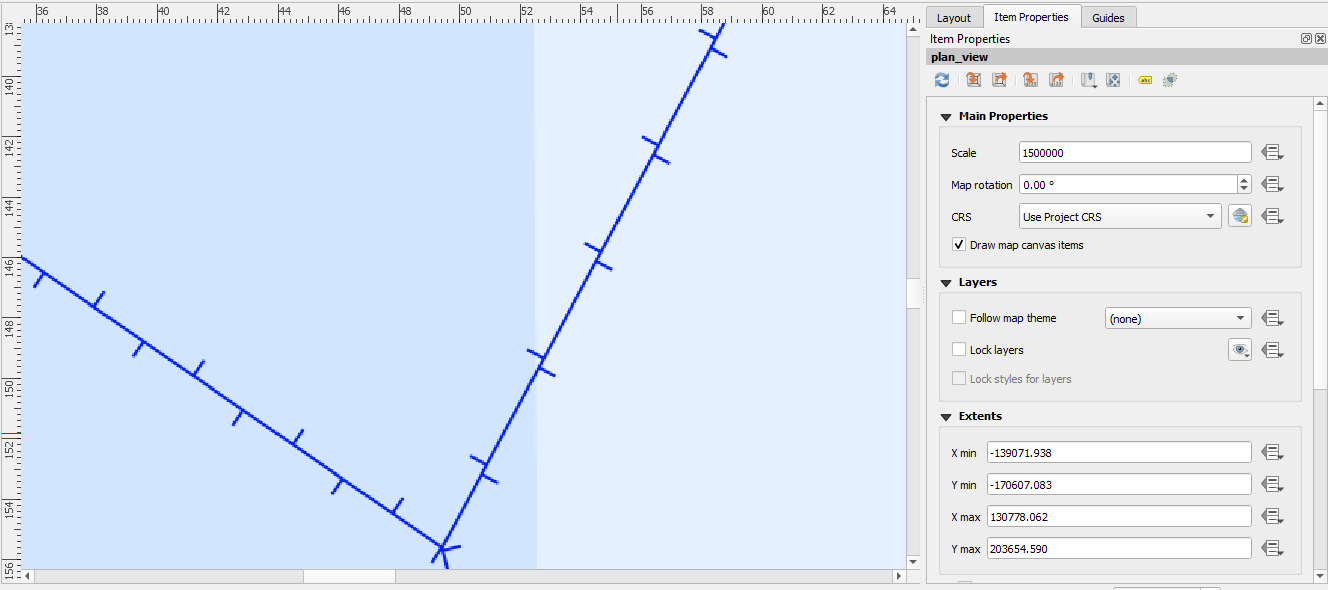Set map scale to match canvas scale
This screenshot has width=1328, height=590.
coord(1030,80)
